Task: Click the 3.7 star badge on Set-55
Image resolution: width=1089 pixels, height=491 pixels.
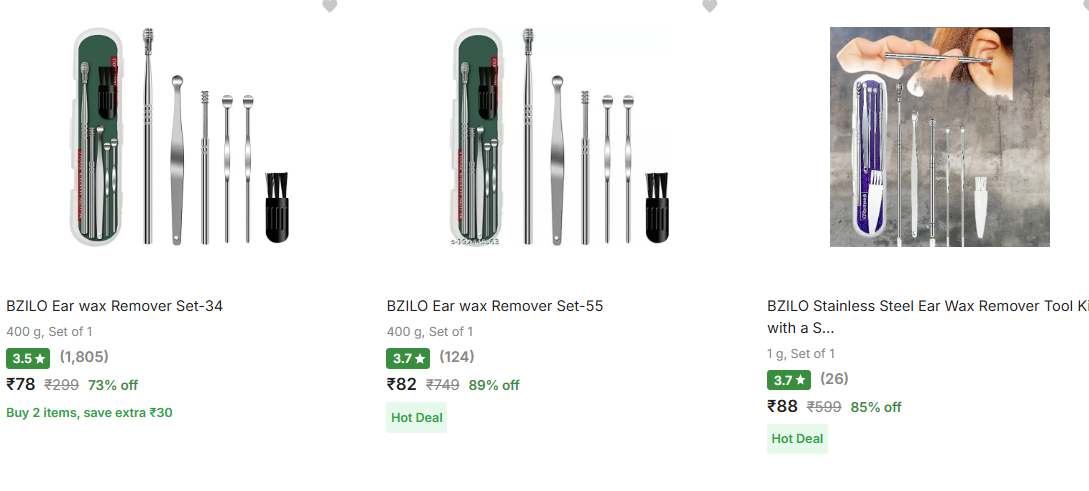Action: coord(408,358)
